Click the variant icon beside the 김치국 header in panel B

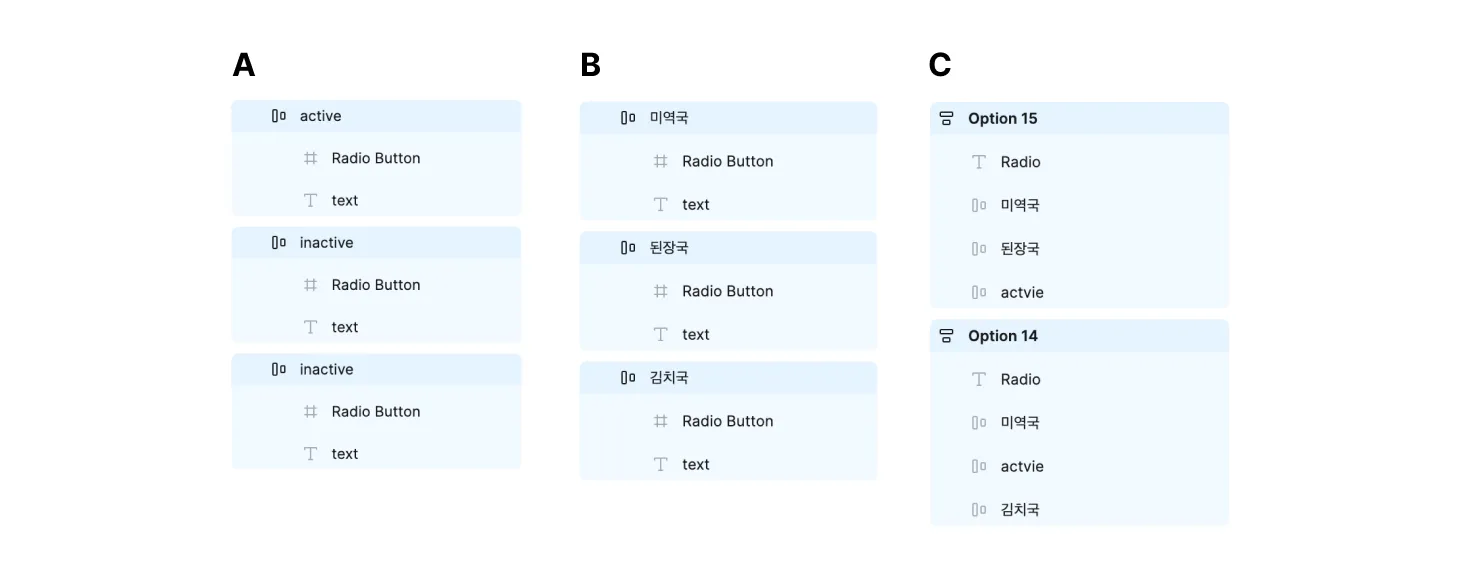(628, 378)
